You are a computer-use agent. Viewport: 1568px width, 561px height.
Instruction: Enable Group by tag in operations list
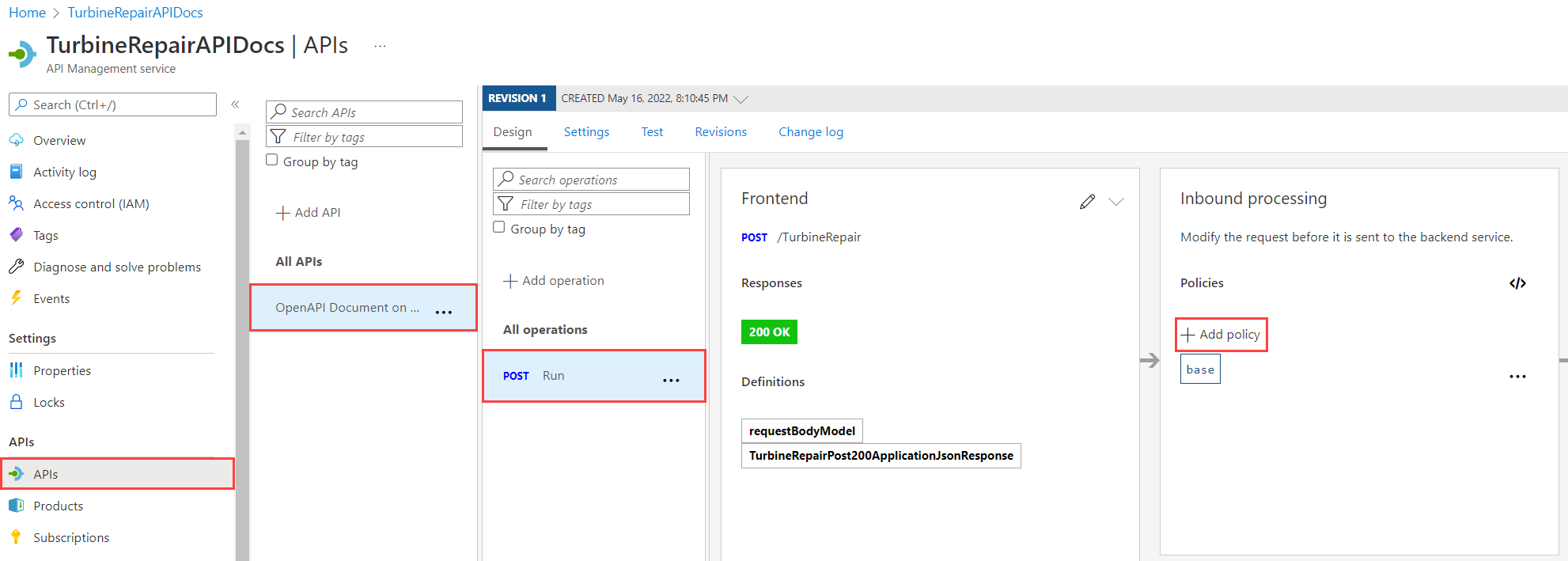point(499,227)
